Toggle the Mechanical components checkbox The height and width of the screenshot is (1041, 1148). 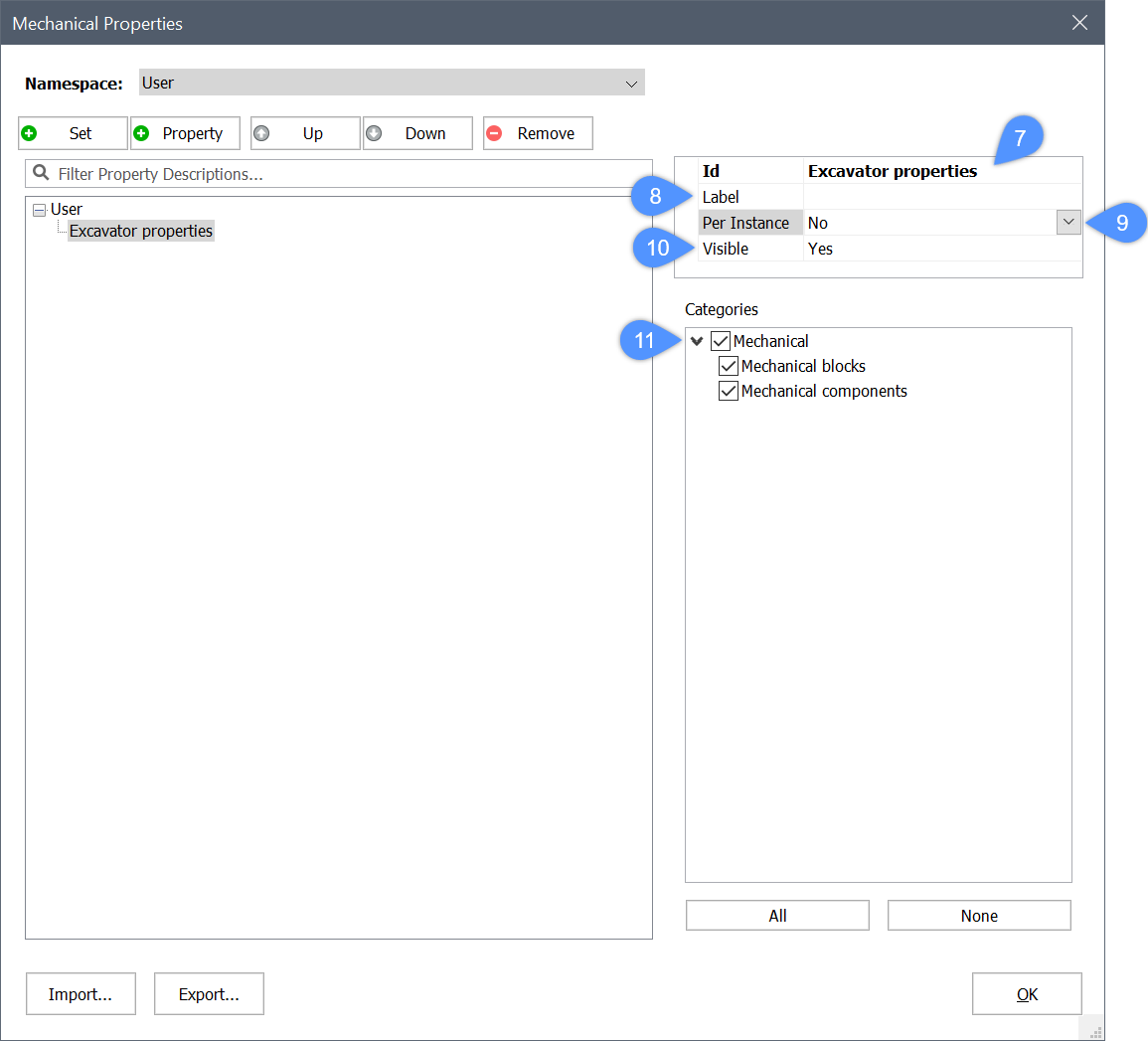729,391
